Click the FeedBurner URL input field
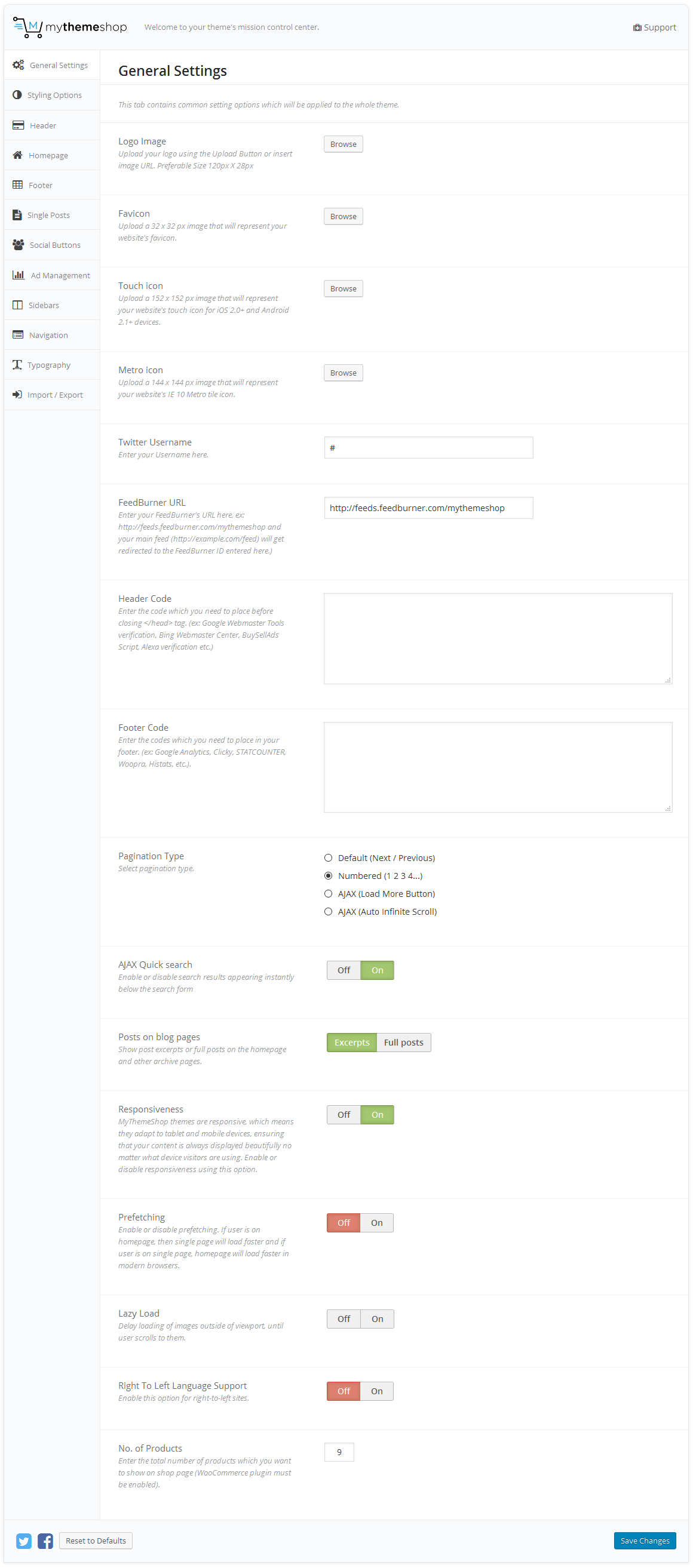 [428, 508]
